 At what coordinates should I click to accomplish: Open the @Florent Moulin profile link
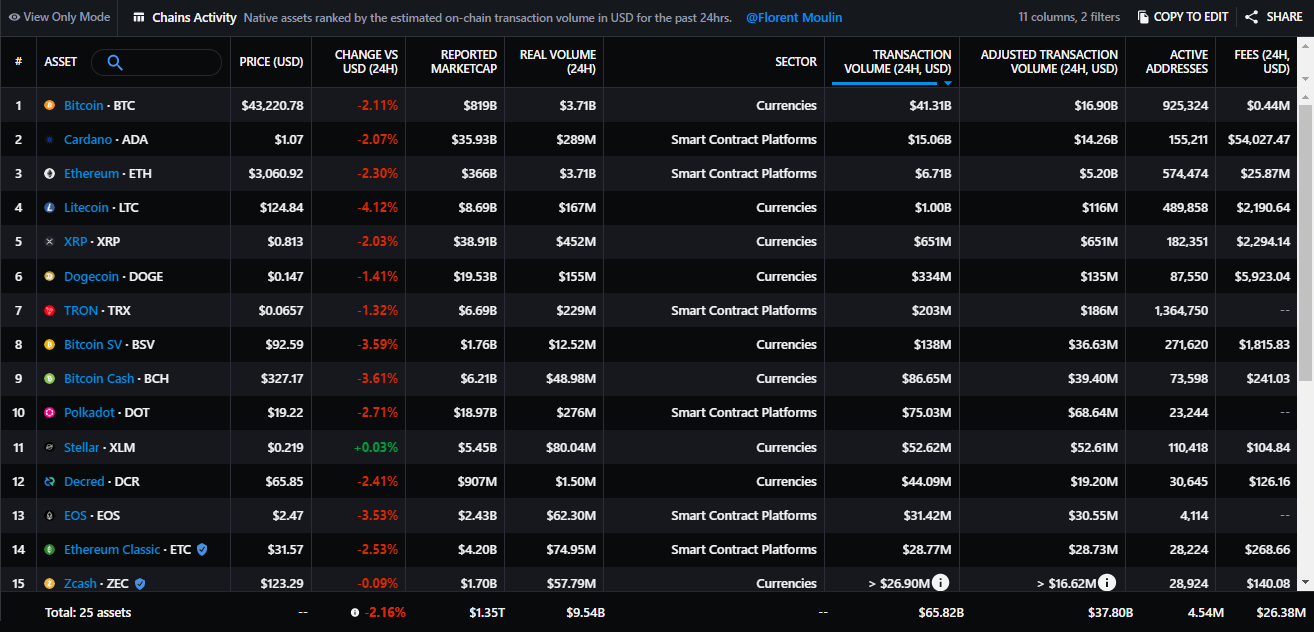coord(794,17)
